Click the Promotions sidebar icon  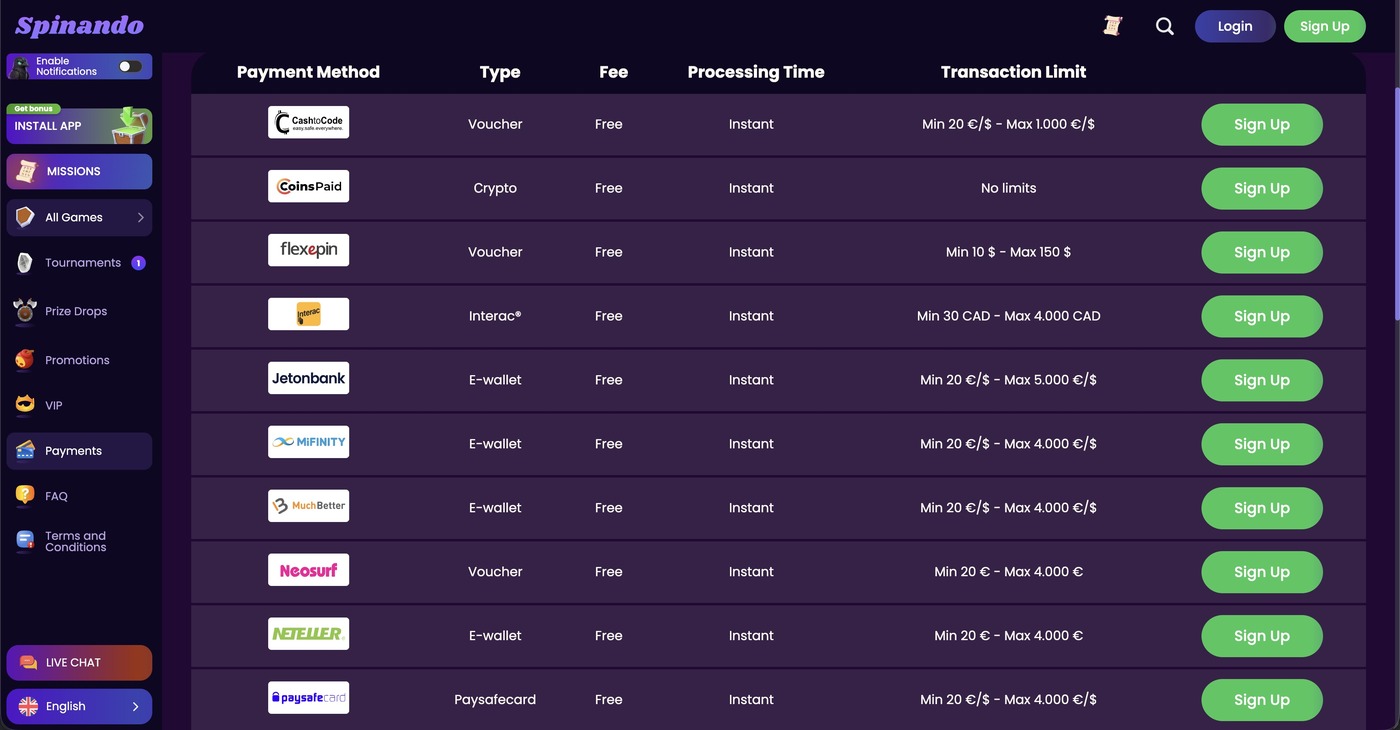25,360
